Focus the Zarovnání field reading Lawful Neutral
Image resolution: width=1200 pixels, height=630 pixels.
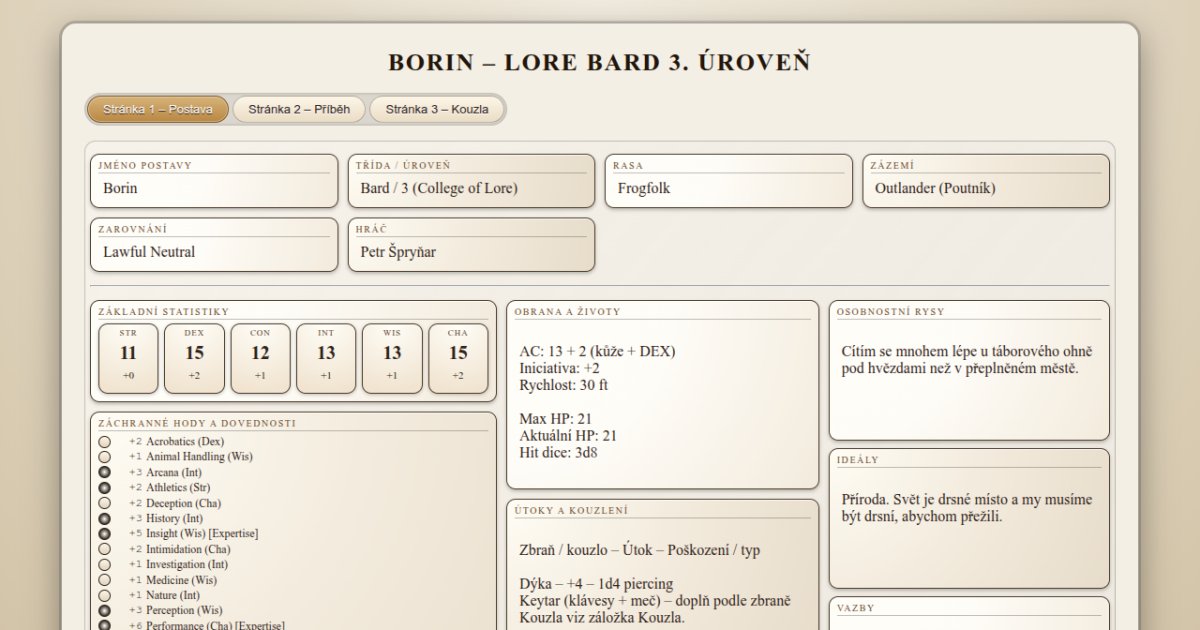click(x=214, y=253)
